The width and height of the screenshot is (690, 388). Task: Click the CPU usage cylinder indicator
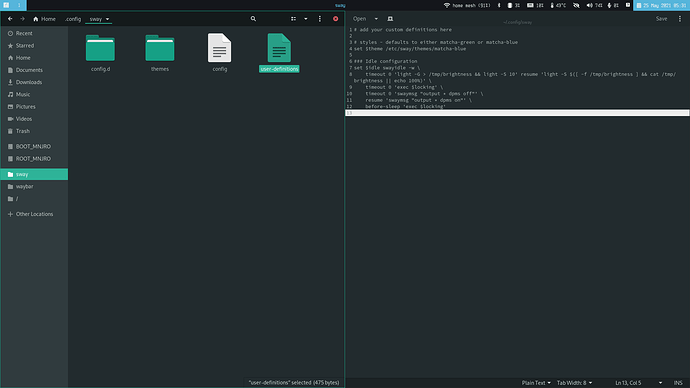click(514, 5)
